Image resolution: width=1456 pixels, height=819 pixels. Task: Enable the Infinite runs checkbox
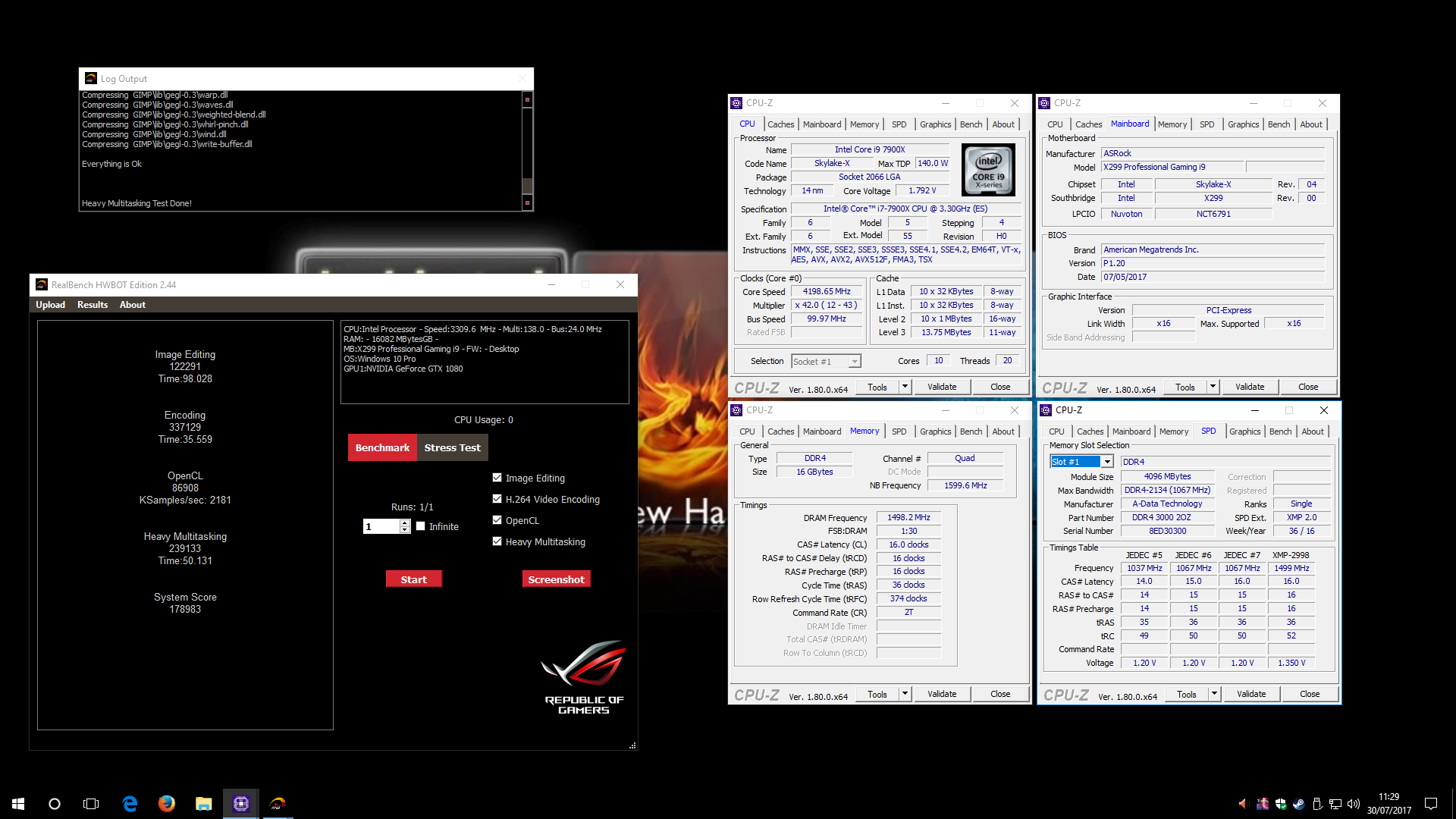tap(421, 526)
